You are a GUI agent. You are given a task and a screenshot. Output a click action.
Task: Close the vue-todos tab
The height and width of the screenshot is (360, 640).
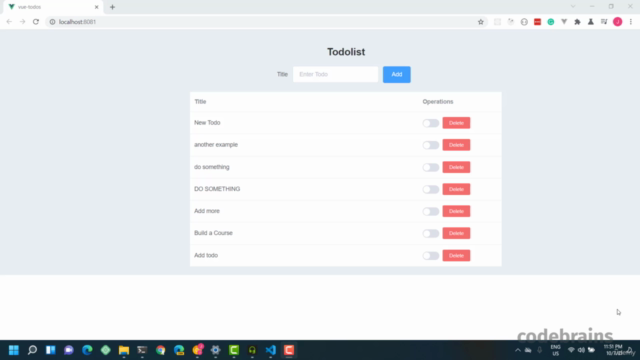point(97,7)
